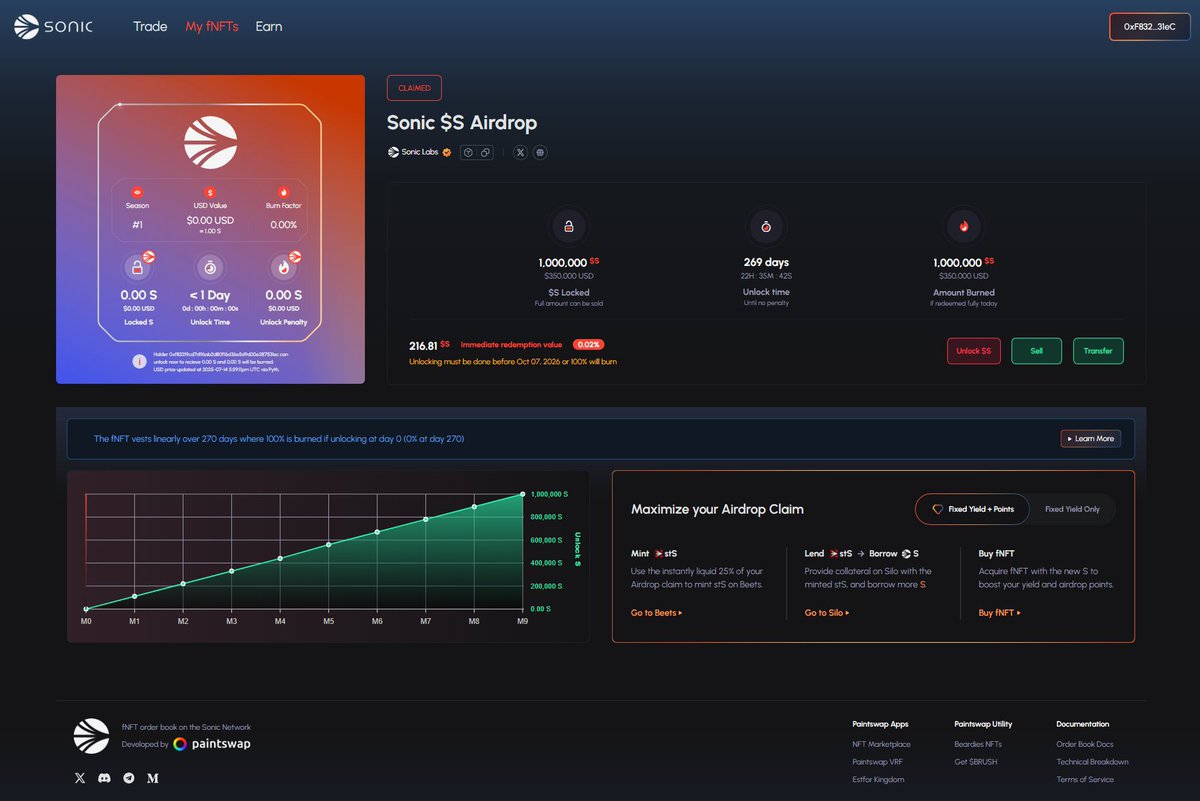Click the Sonic $S Airdrop title
This screenshot has width=1200, height=801.
[x=462, y=123]
